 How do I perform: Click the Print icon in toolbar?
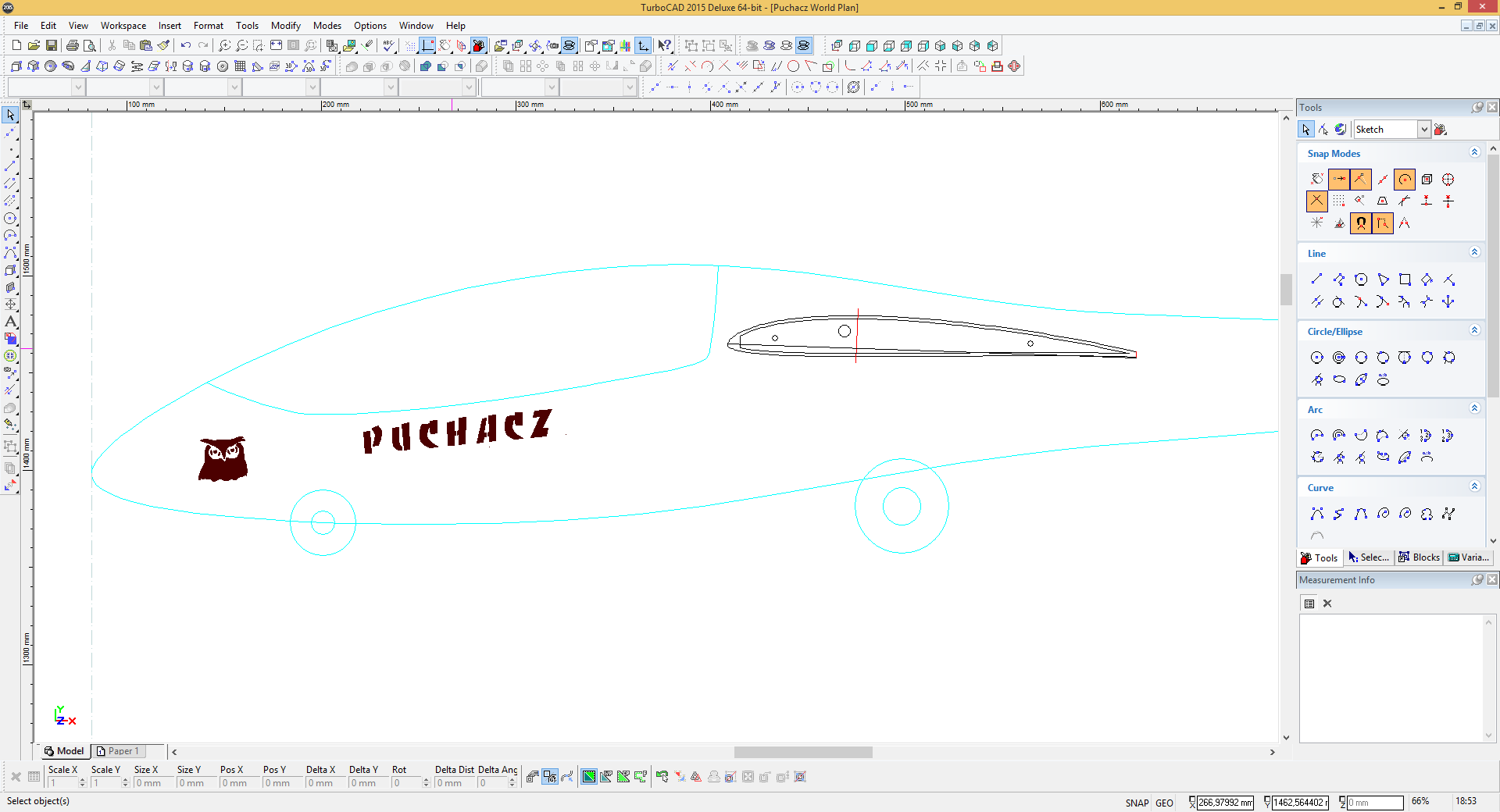pyautogui.click(x=73, y=46)
